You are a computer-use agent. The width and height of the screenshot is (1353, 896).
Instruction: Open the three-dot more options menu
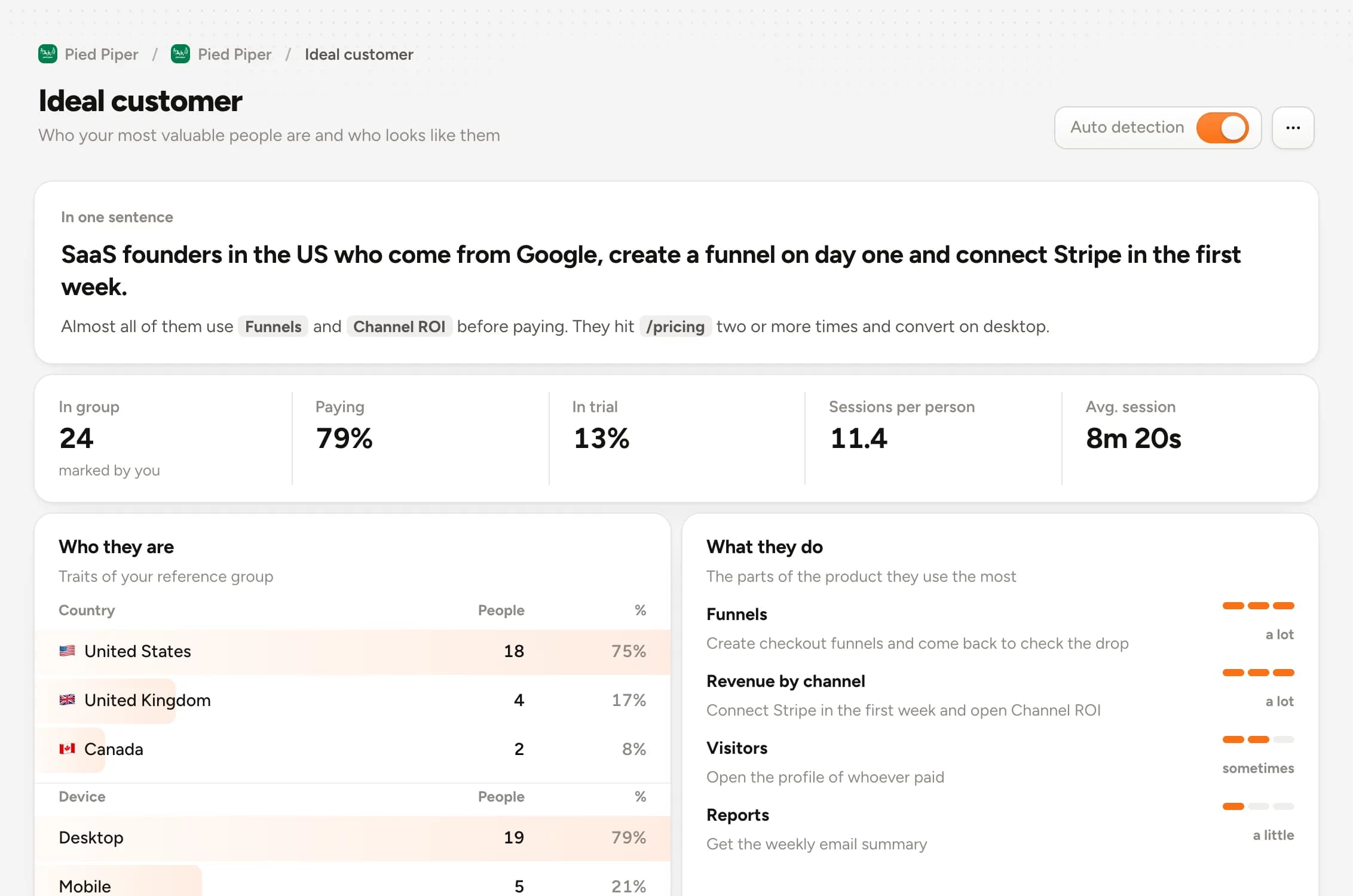click(1293, 128)
